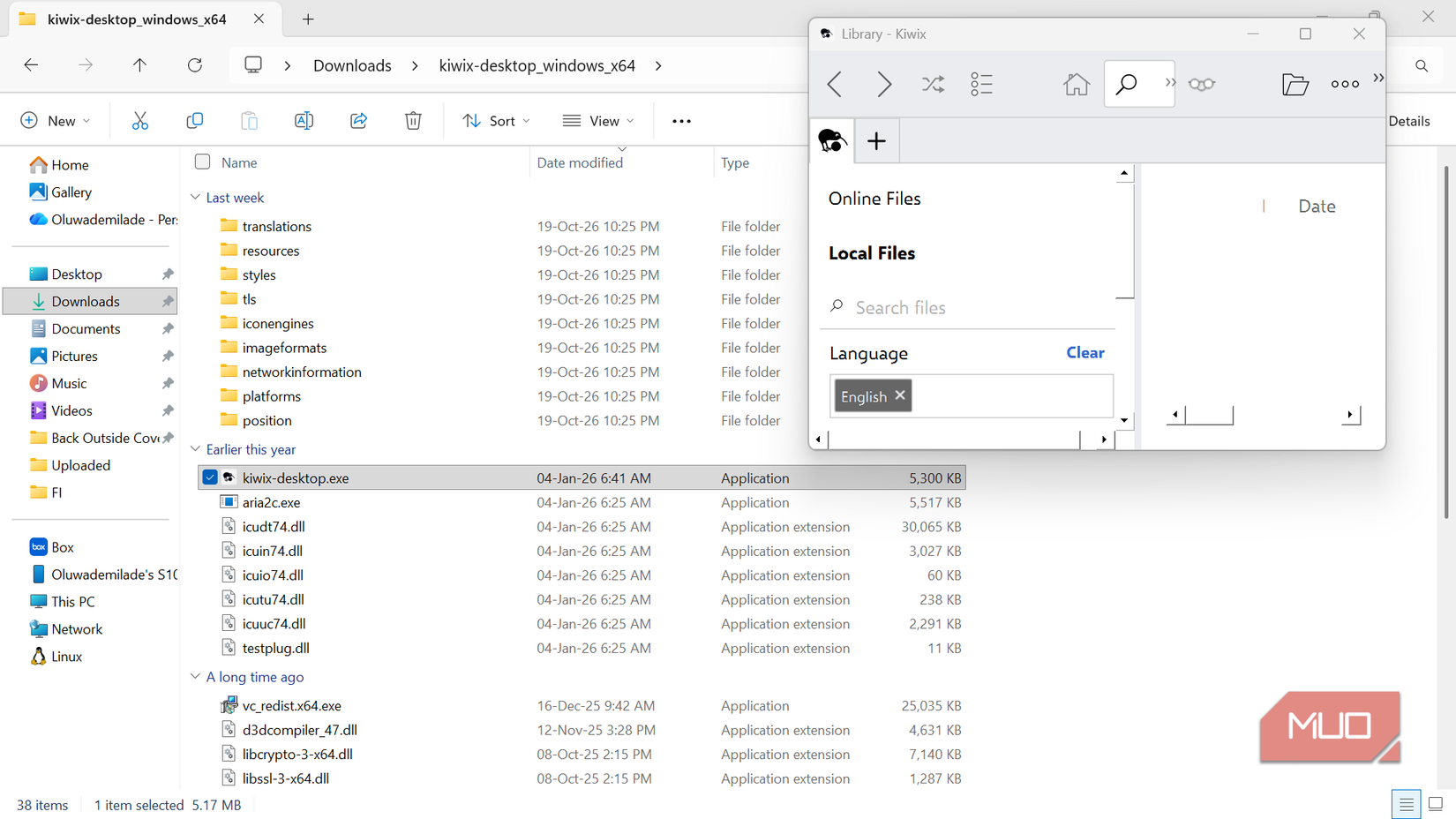Select the Kiwix library bird tab
The image size is (1456, 819).
[x=832, y=140]
